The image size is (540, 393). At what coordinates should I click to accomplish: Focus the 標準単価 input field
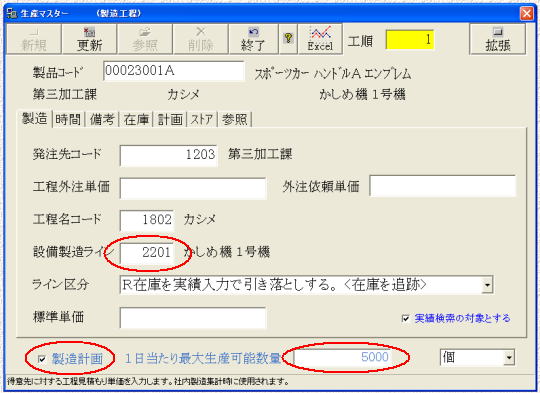tap(193, 318)
